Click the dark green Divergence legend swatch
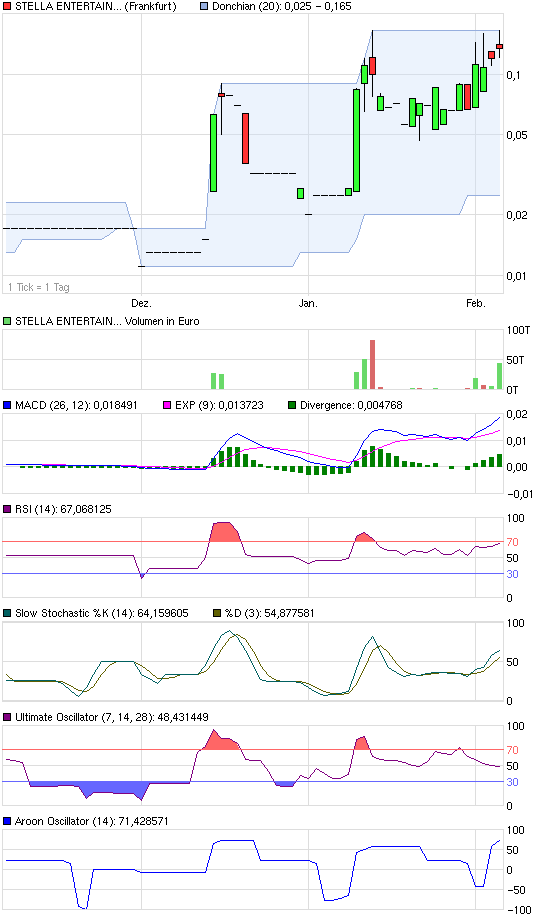Image resolution: width=545 pixels, height=918 pixels. pos(292,405)
